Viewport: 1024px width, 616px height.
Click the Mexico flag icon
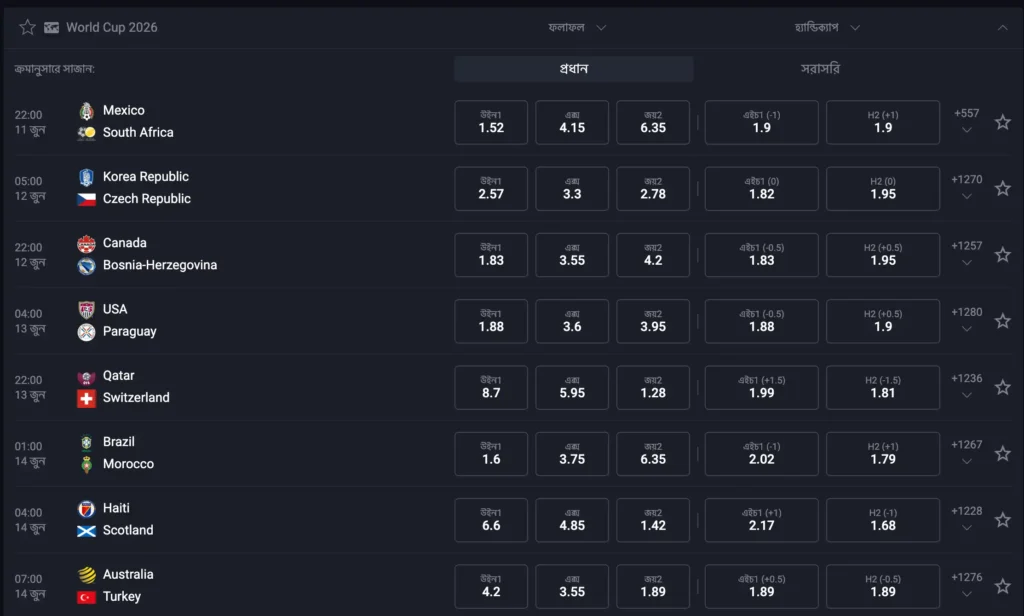(x=87, y=110)
